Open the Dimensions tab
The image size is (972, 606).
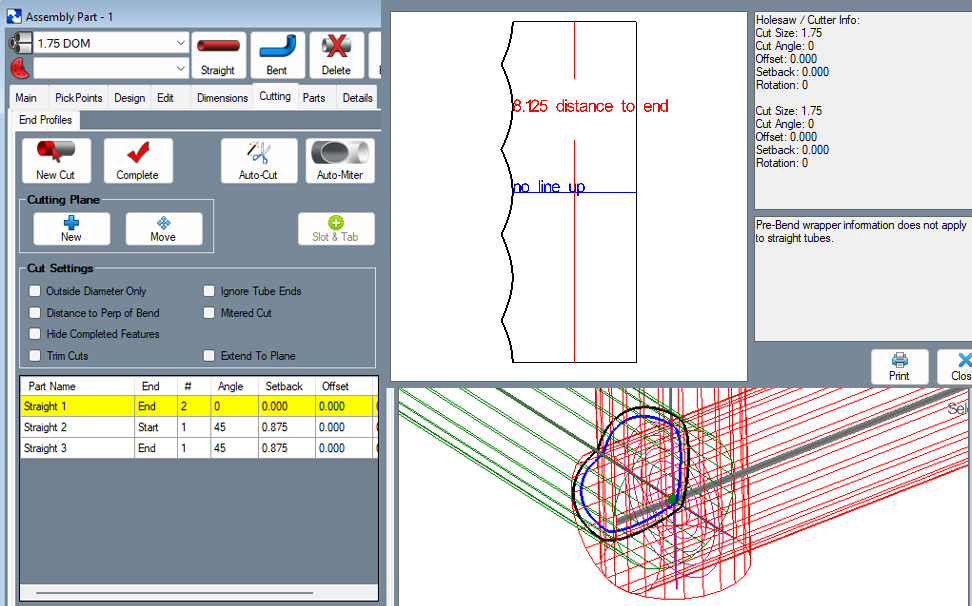click(x=223, y=98)
